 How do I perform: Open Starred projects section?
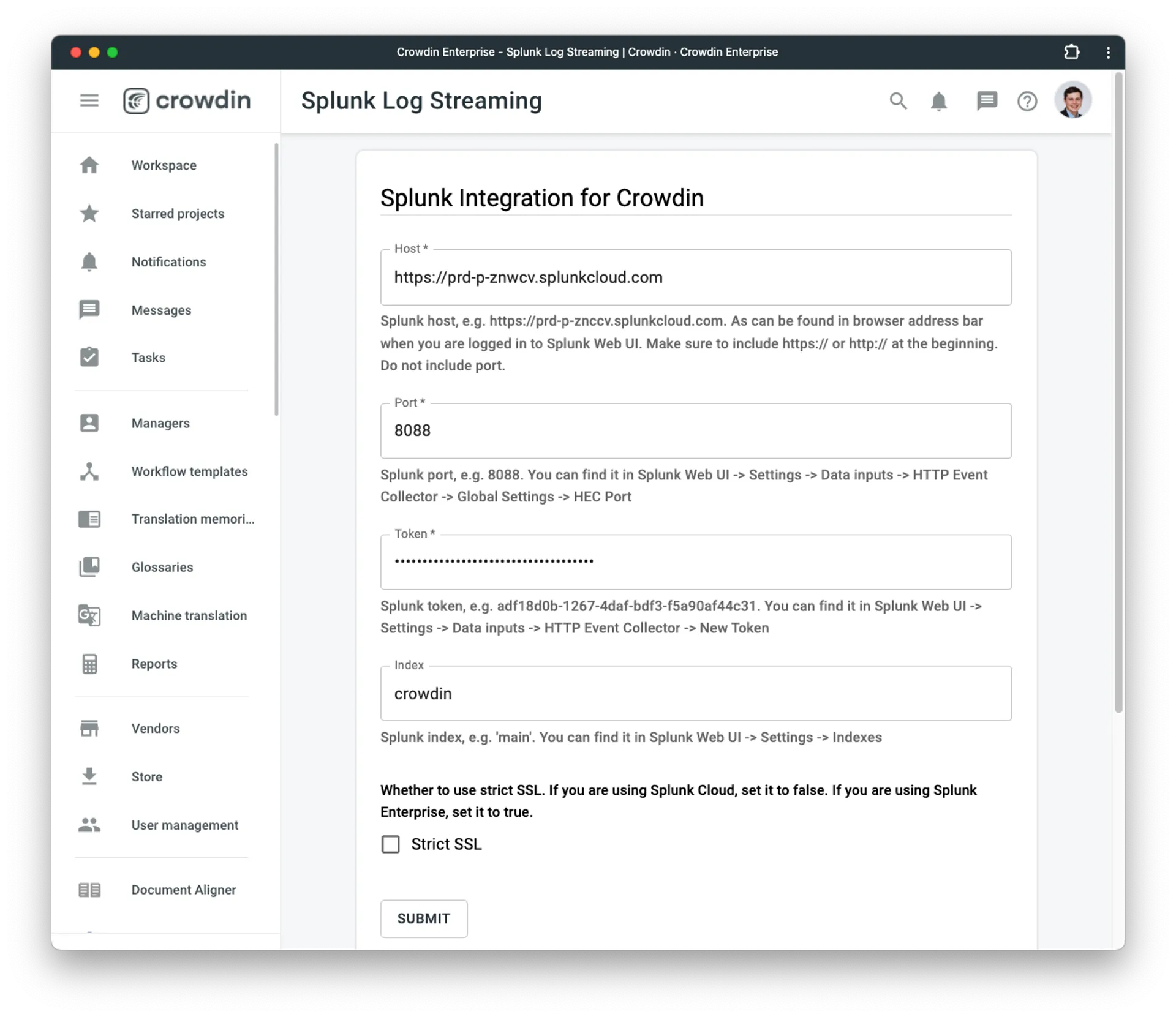[x=178, y=213]
